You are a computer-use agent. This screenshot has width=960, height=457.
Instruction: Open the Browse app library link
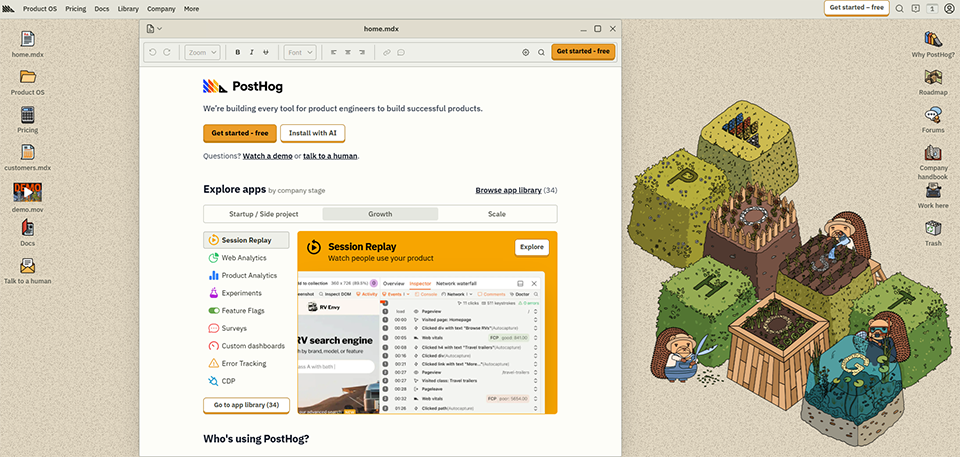(x=509, y=191)
